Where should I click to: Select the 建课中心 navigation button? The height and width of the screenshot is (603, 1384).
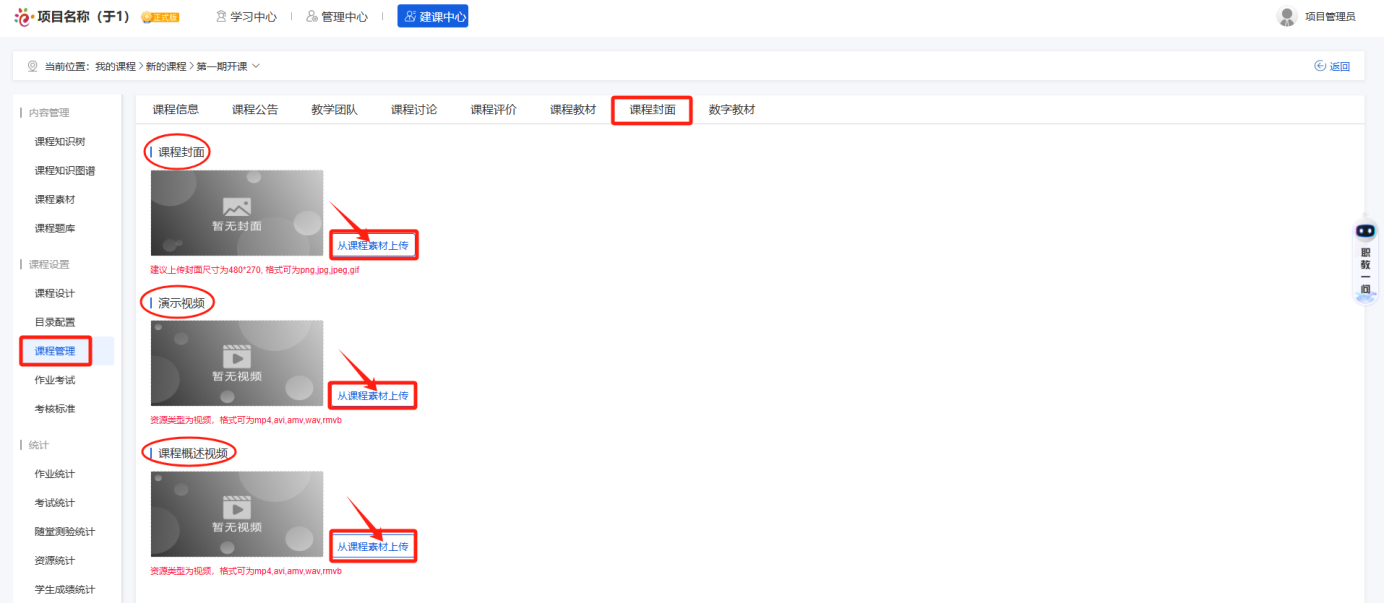[x=432, y=16]
